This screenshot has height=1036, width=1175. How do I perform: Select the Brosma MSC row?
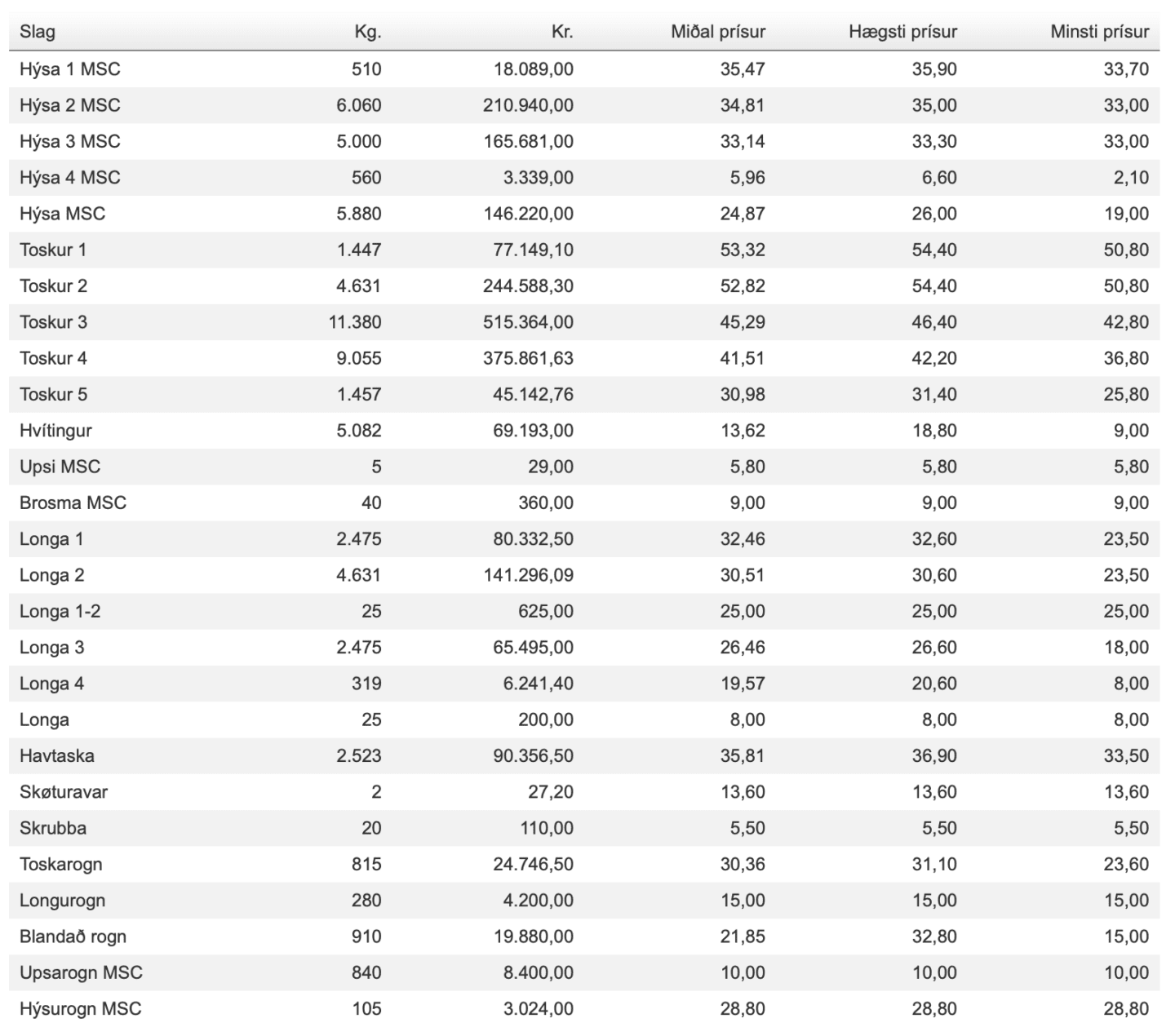click(x=73, y=503)
